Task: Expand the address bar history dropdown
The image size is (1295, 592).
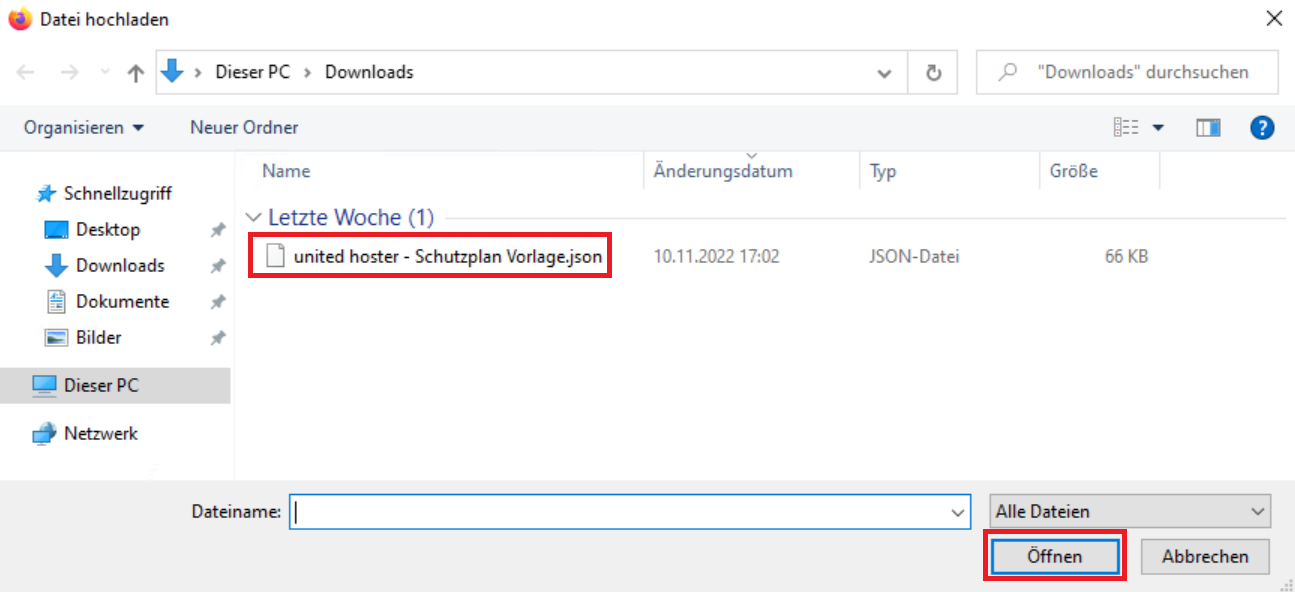Action: pos(885,73)
